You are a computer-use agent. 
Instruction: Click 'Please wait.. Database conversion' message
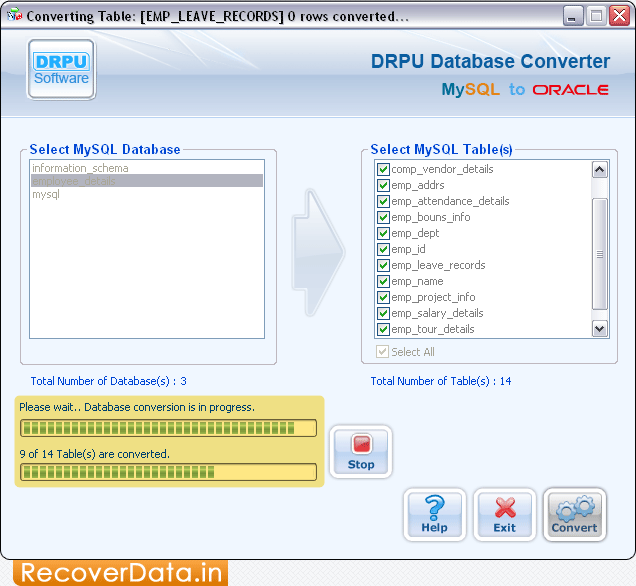tap(137, 407)
